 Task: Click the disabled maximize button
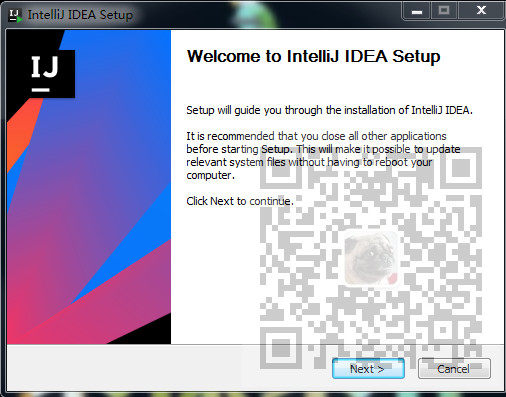tap(444, 11)
